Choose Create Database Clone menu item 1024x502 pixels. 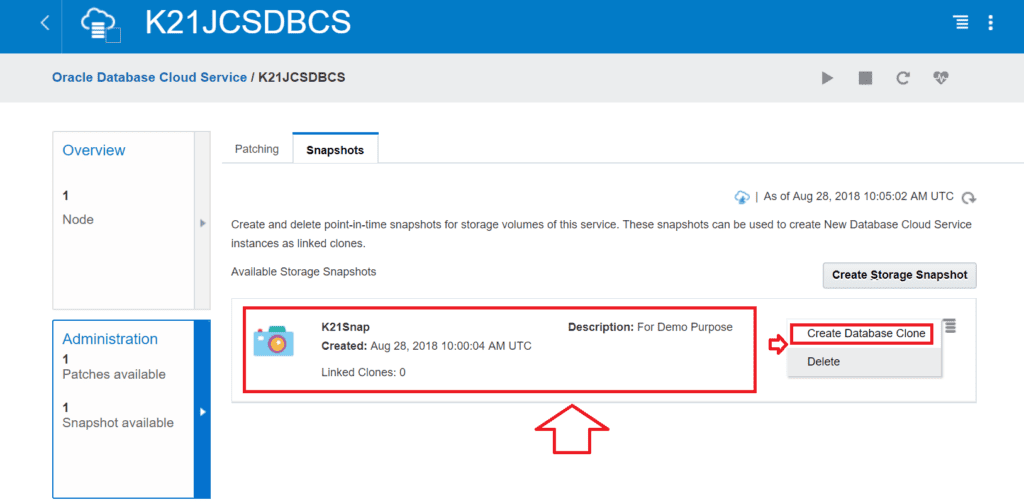[866, 334]
